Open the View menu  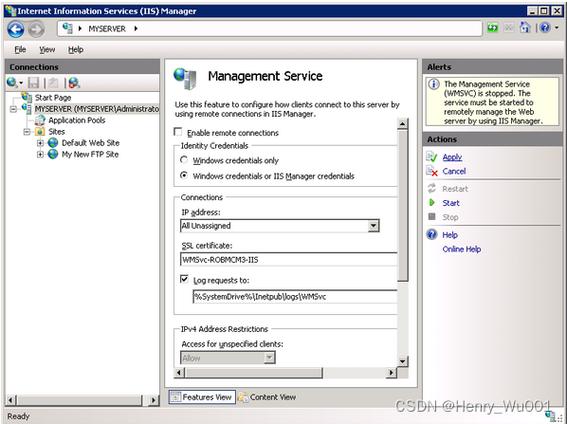coord(47,50)
